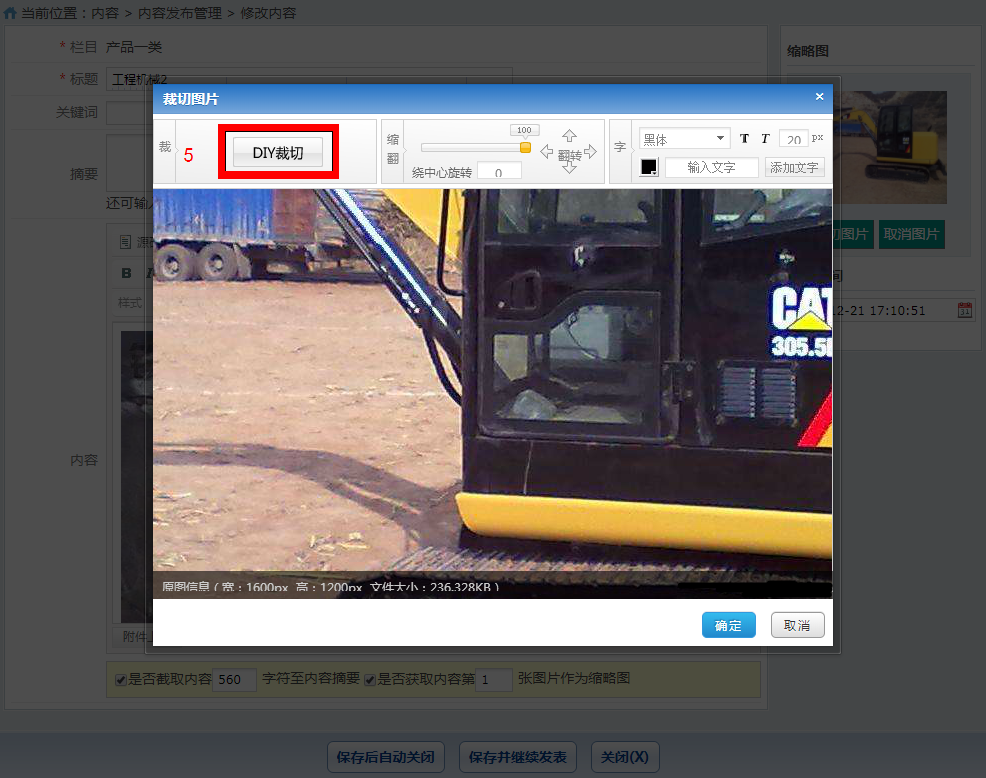The height and width of the screenshot is (778, 986).
Task: Toggle italic text with the slanted T icon
Action: 765,138
